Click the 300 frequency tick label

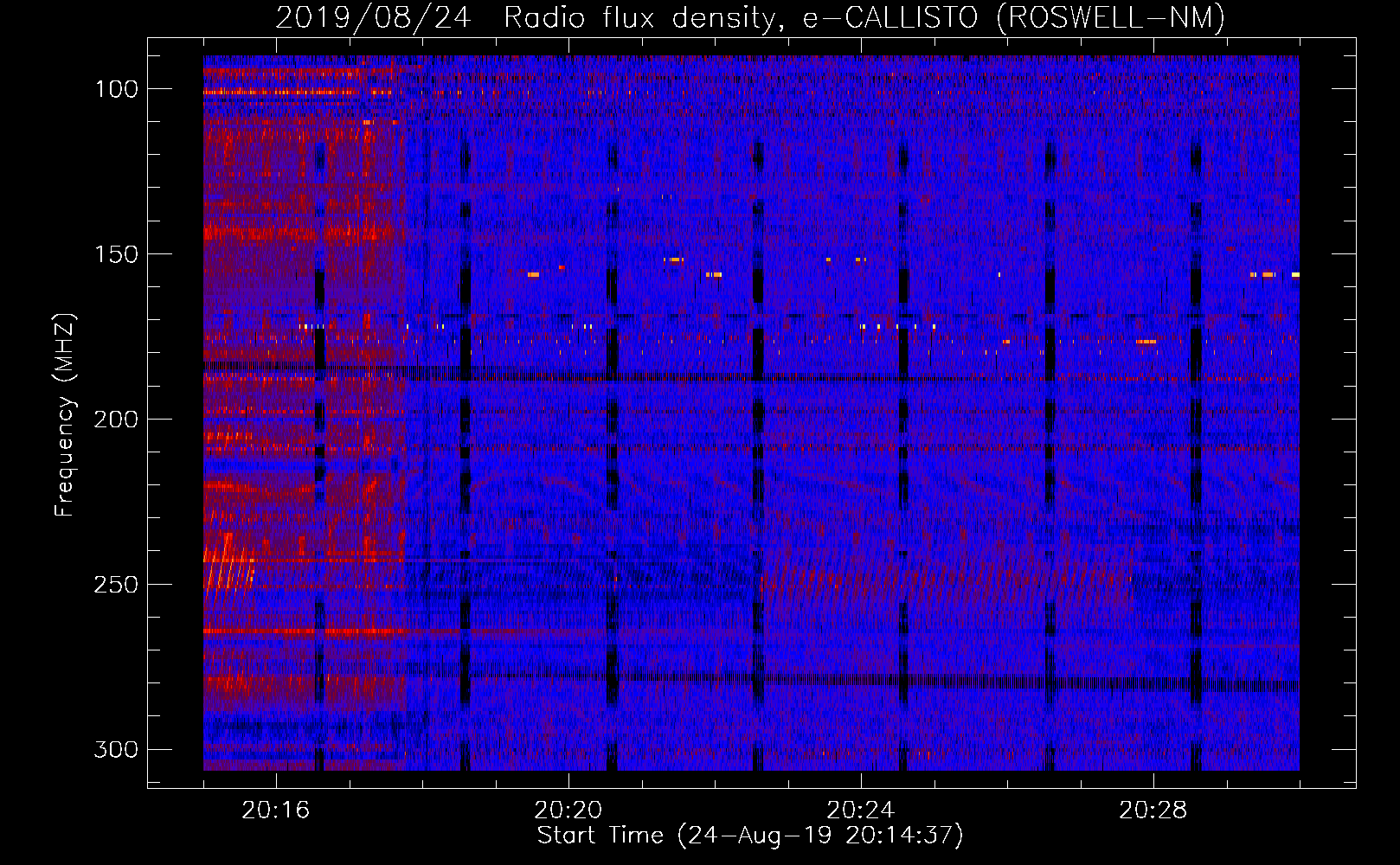[115, 749]
